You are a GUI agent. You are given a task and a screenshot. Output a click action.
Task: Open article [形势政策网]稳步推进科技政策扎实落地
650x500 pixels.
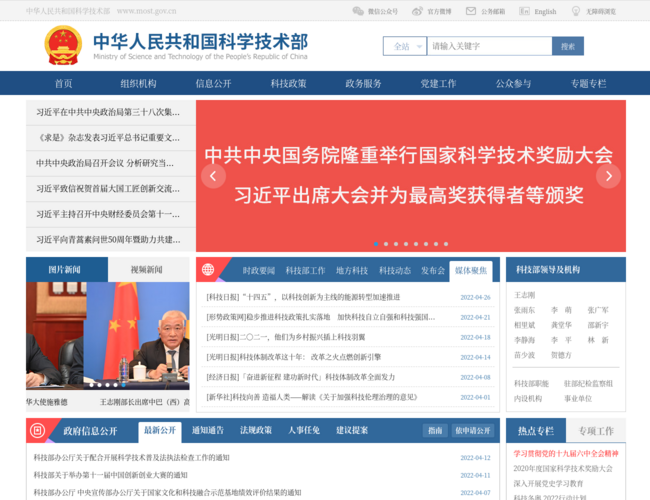320,317
